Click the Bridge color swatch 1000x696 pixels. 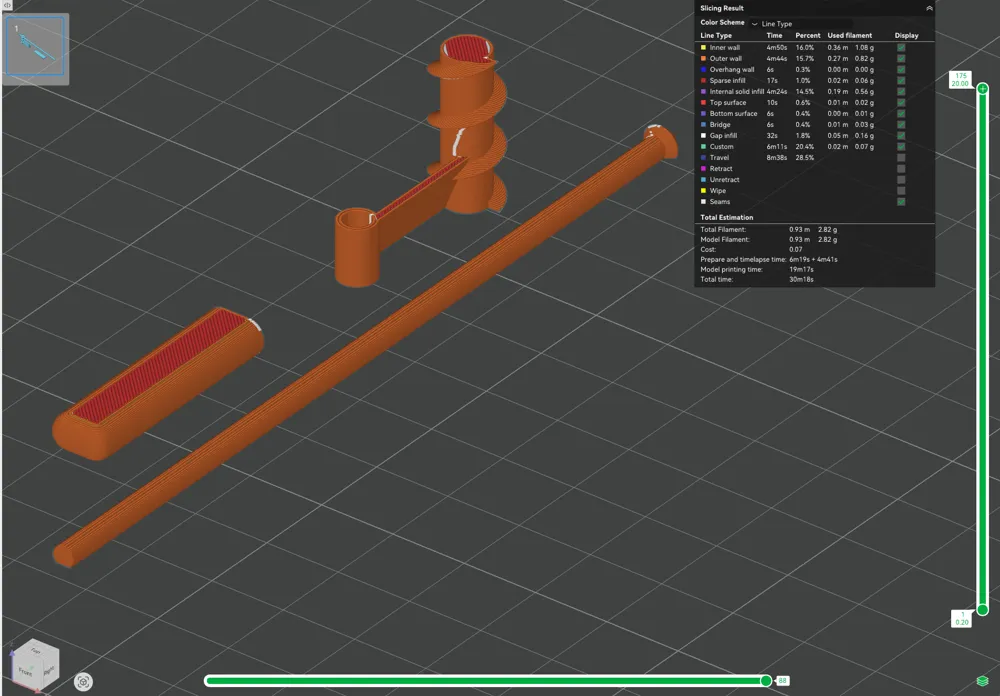pyautogui.click(x=703, y=124)
